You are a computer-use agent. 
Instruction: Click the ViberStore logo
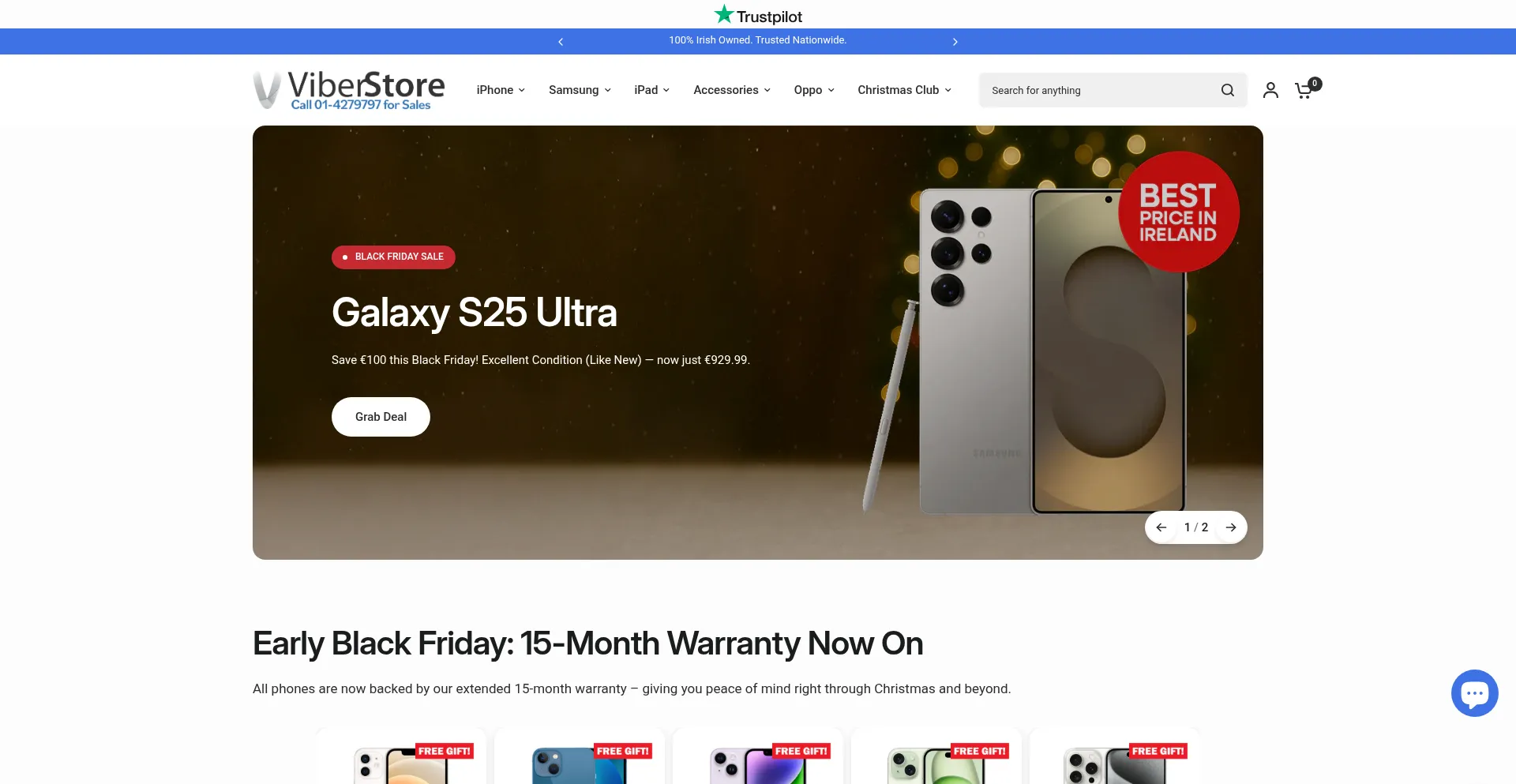[x=349, y=90]
